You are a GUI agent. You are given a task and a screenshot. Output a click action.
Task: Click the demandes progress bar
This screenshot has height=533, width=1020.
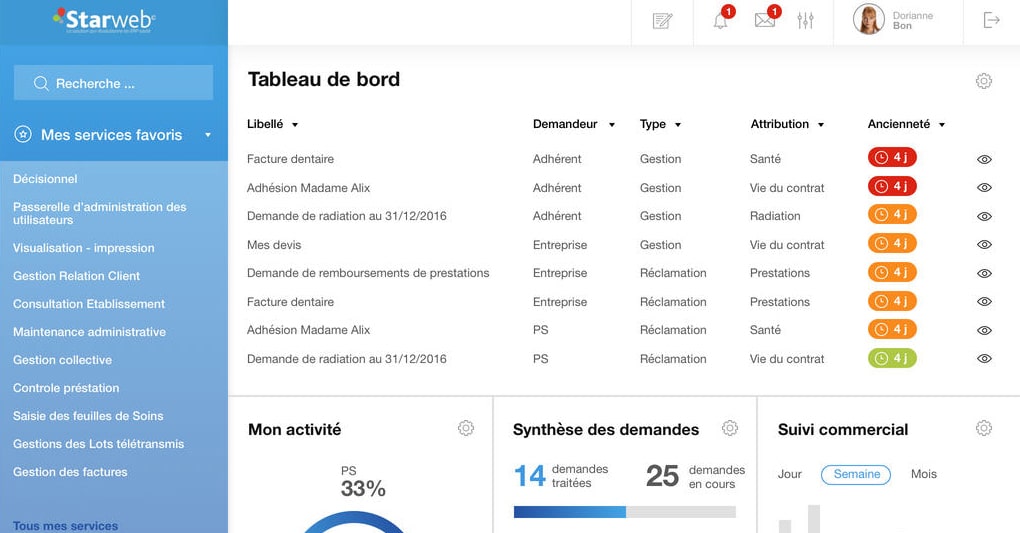pyautogui.click(x=624, y=512)
